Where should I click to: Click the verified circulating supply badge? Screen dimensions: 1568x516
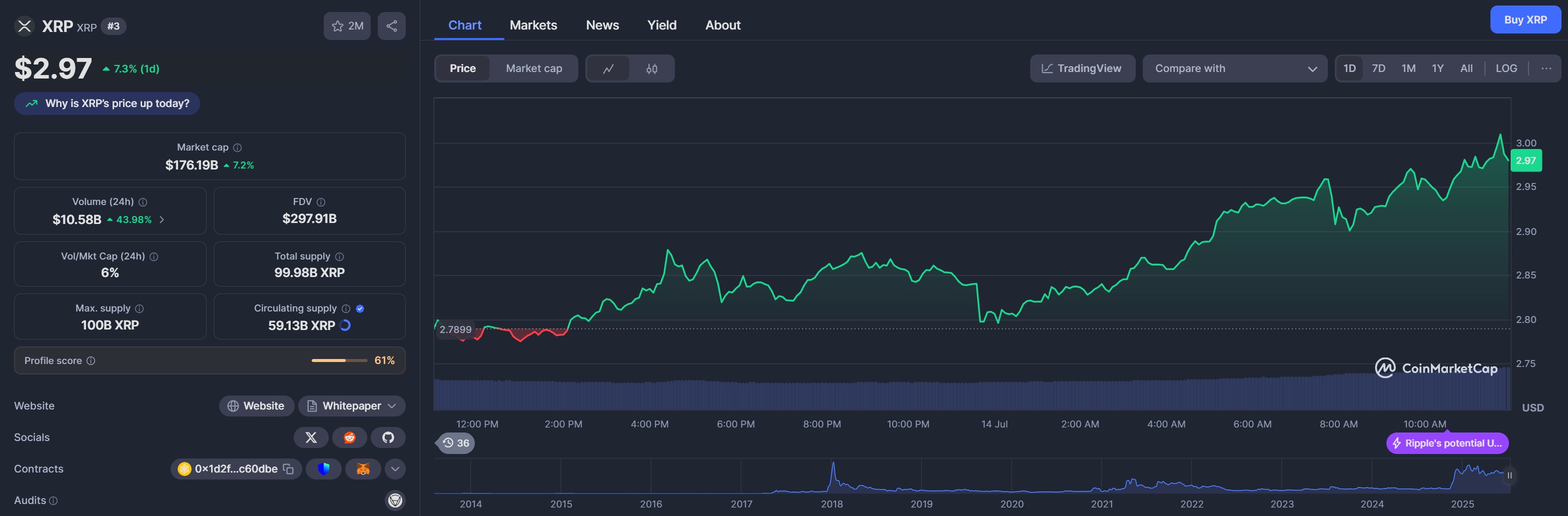pos(360,308)
